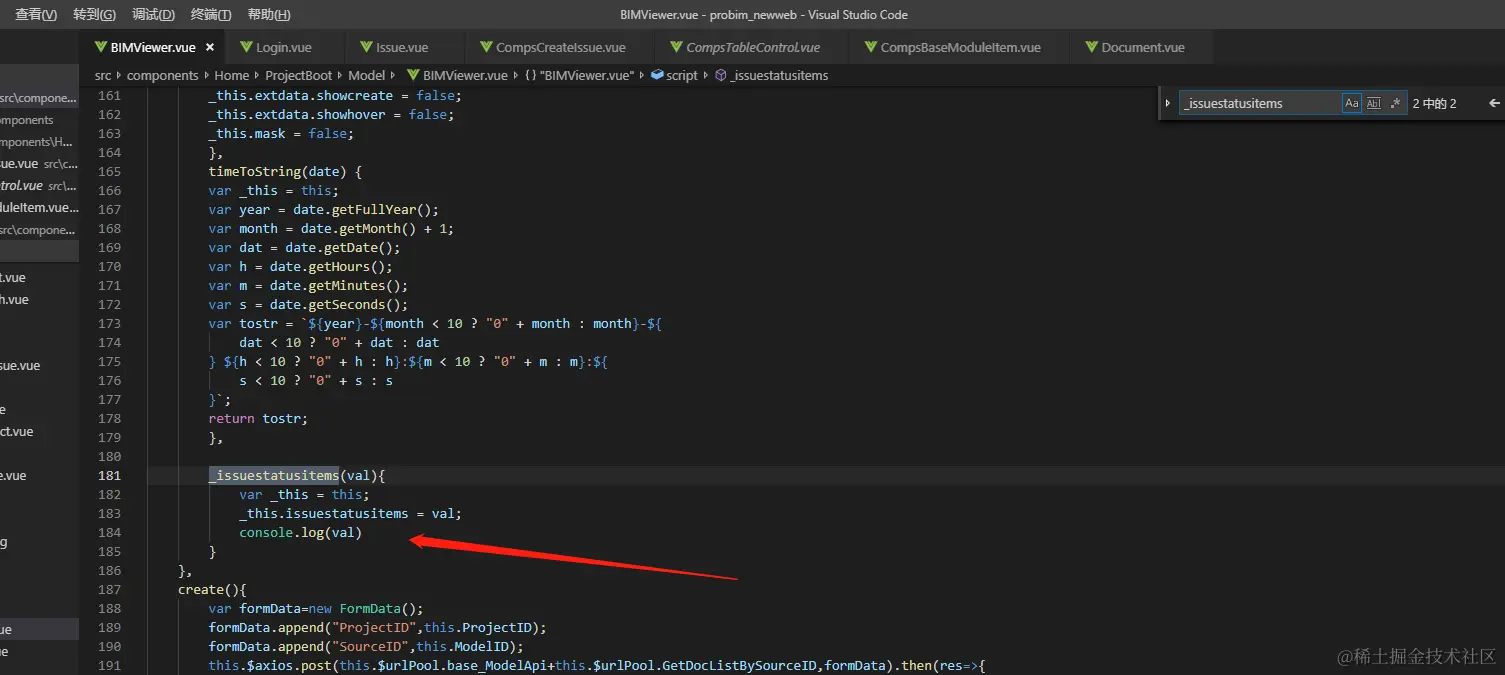Screen dimensions: 1505x675
Task: Click the braces icon in the breadcrumb
Action: coord(530,75)
